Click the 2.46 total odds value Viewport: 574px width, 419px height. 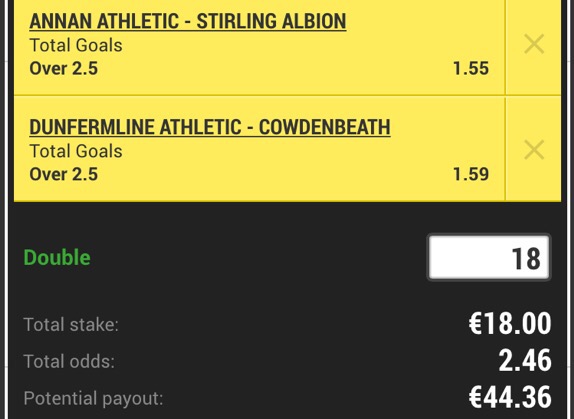pyautogui.click(x=525, y=360)
